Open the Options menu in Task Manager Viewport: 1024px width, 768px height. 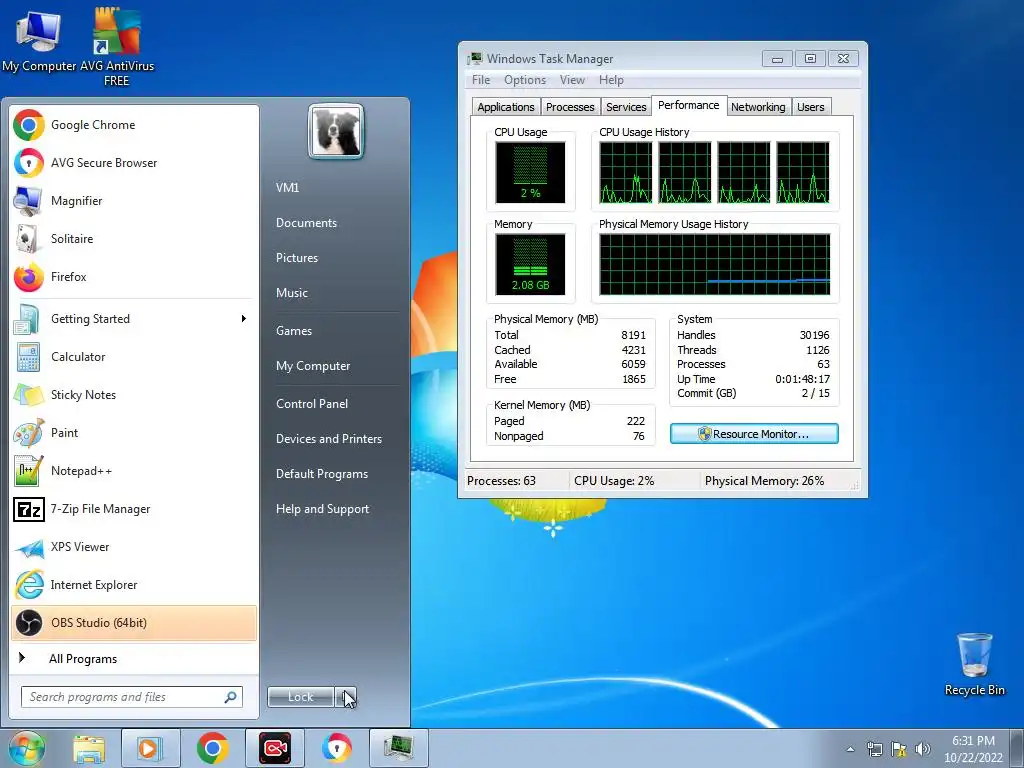point(524,80)
